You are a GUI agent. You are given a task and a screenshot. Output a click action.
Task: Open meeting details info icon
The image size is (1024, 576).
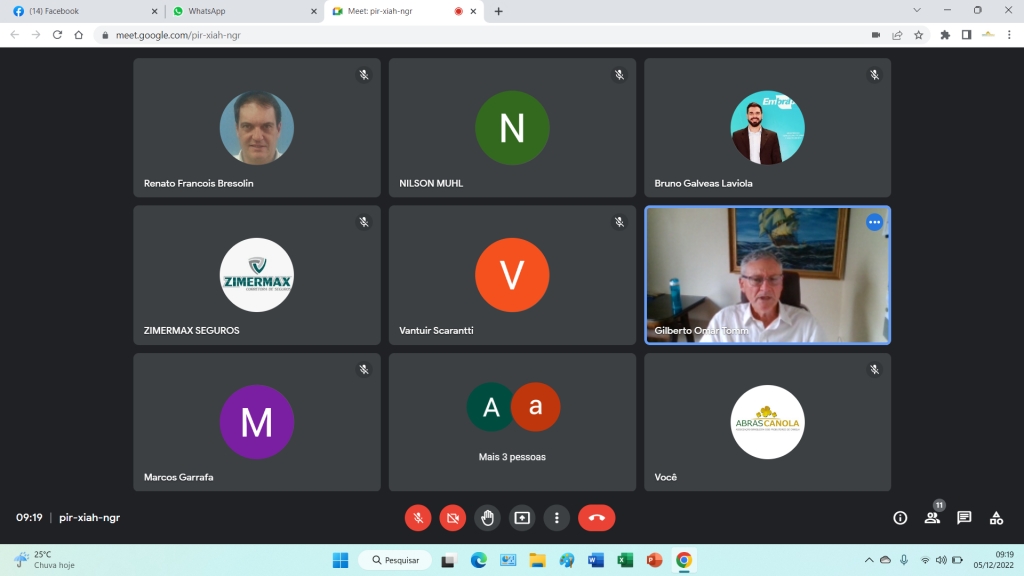pyautogui.click(x=900, y=518)
